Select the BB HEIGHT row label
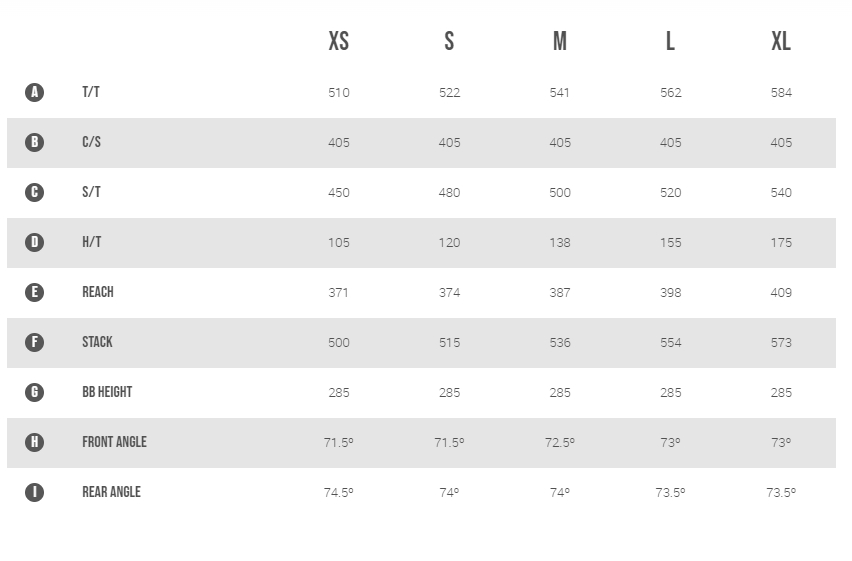 tap(107, 392)
